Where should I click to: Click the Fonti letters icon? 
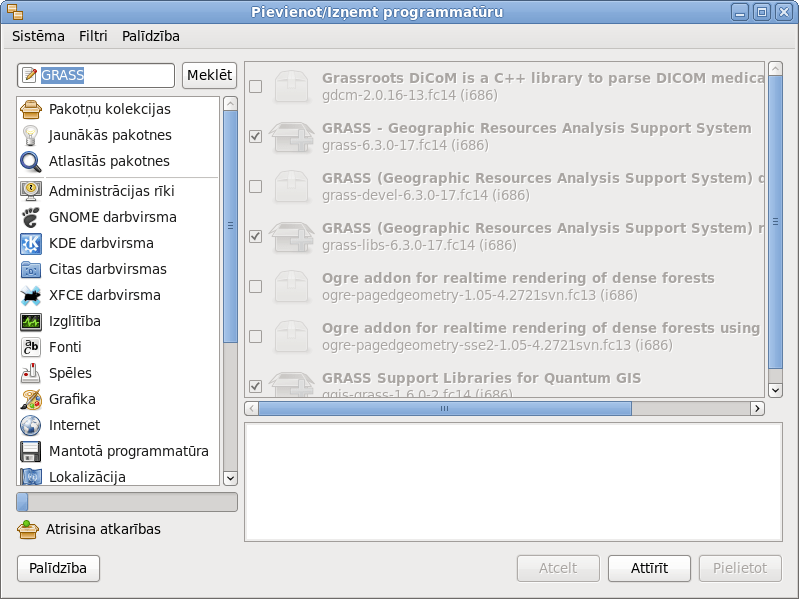pyautogui.click(x=31, y=347)
